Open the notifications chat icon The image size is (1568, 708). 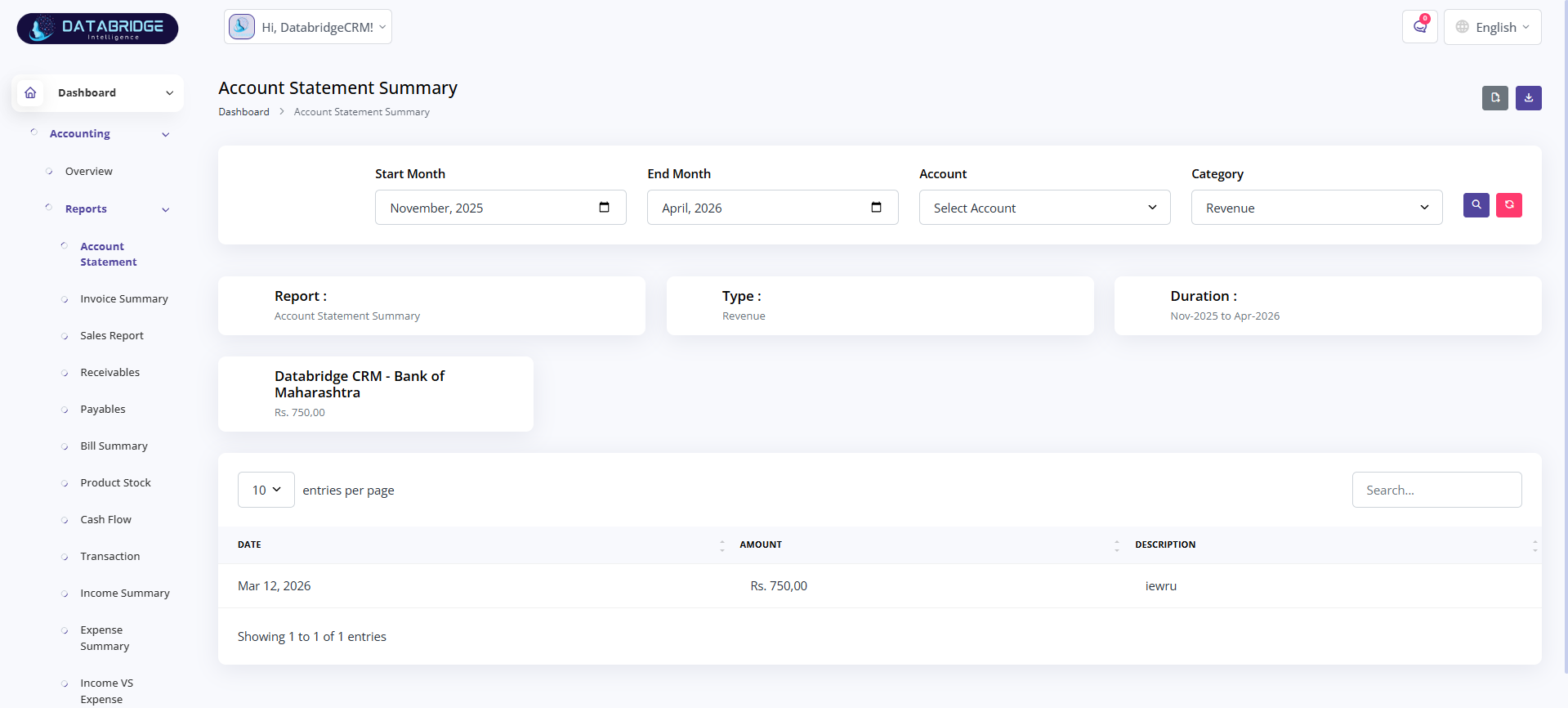click(1420, 27)
